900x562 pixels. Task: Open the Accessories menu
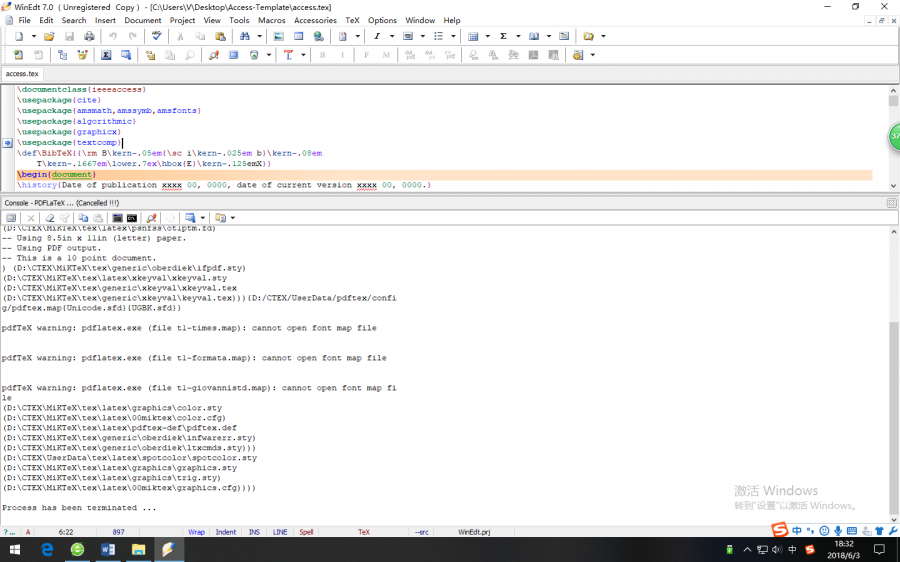click(315, 20)
